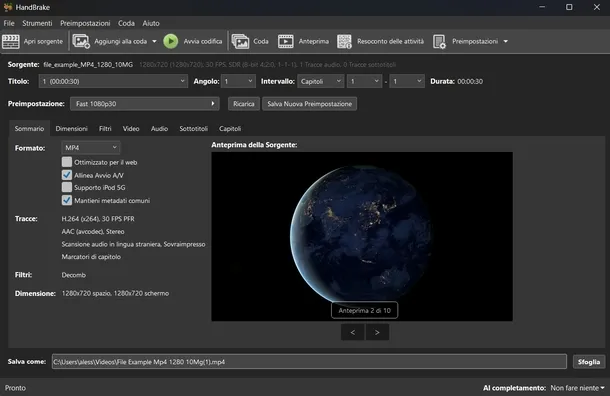Open the Formato MP4 dropdown
This screenshot has width=610, height=396.
[91, 148]
